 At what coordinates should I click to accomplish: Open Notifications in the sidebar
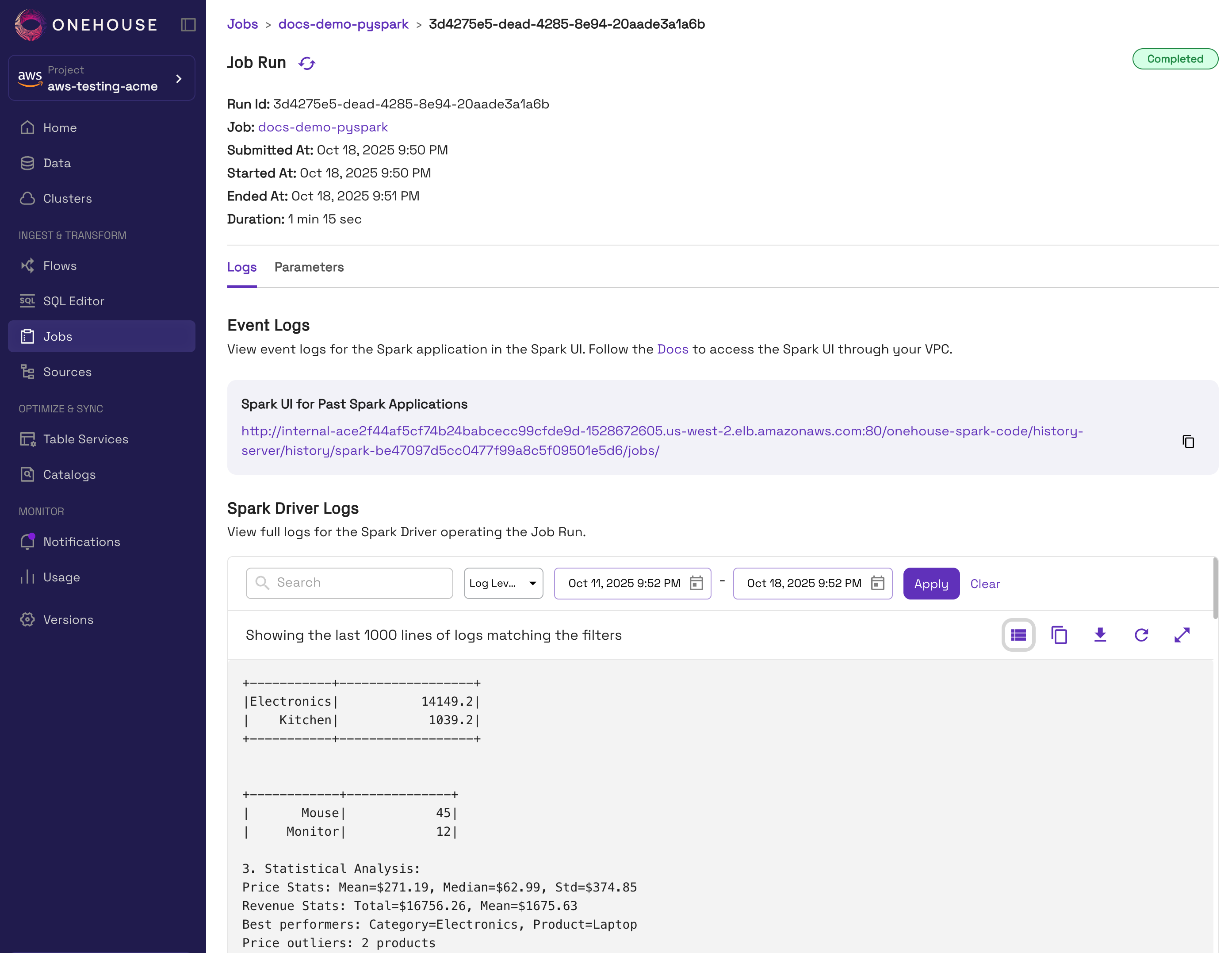click(81, 542)
